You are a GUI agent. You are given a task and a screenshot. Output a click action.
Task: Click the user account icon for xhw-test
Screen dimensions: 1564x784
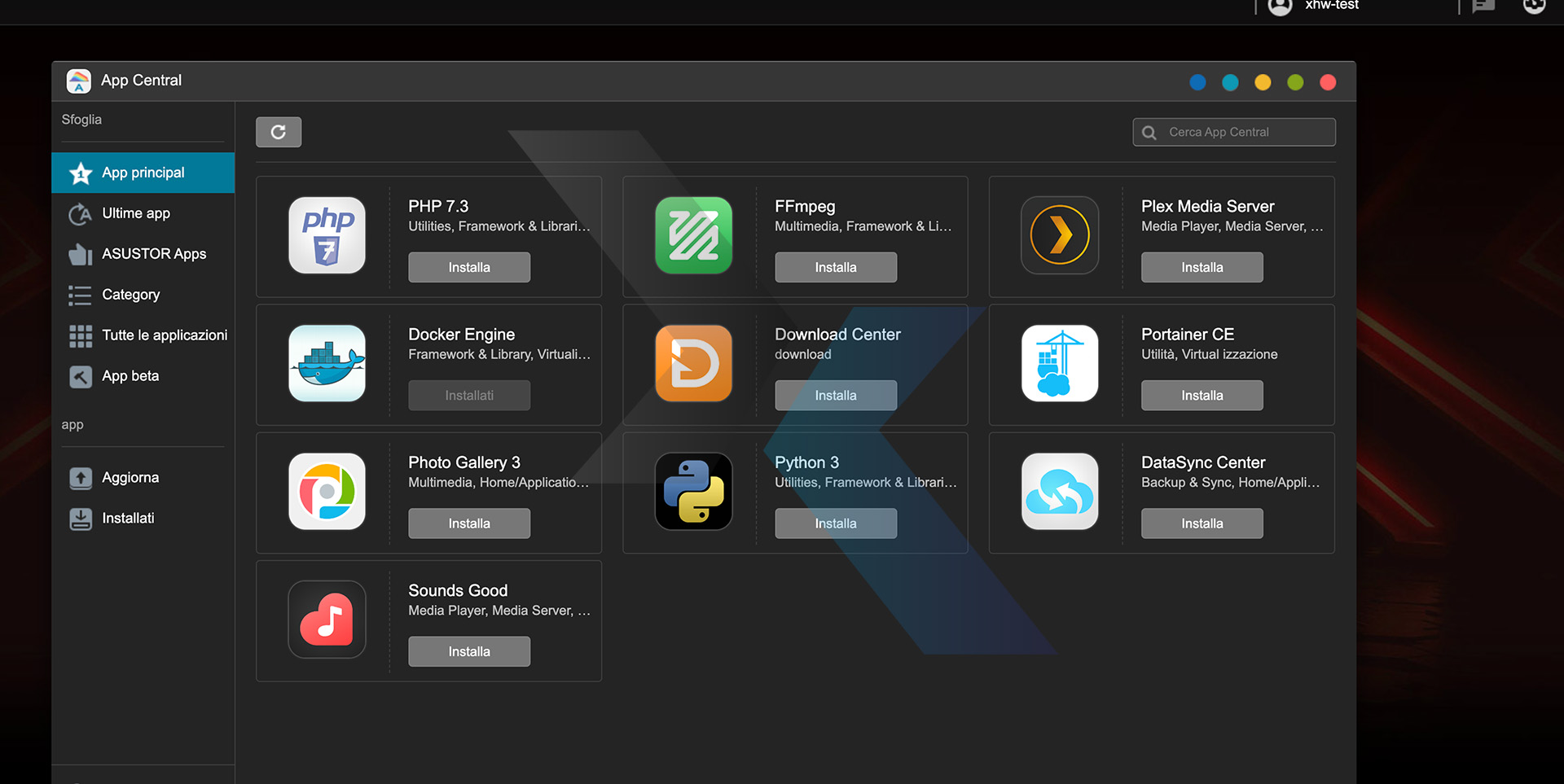point(1280,7)
